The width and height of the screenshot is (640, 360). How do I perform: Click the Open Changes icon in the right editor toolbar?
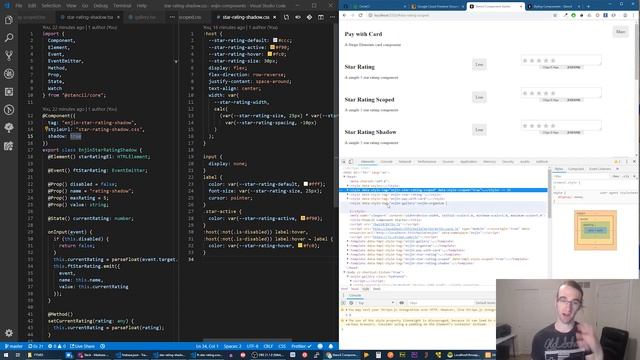coord(286,17)
